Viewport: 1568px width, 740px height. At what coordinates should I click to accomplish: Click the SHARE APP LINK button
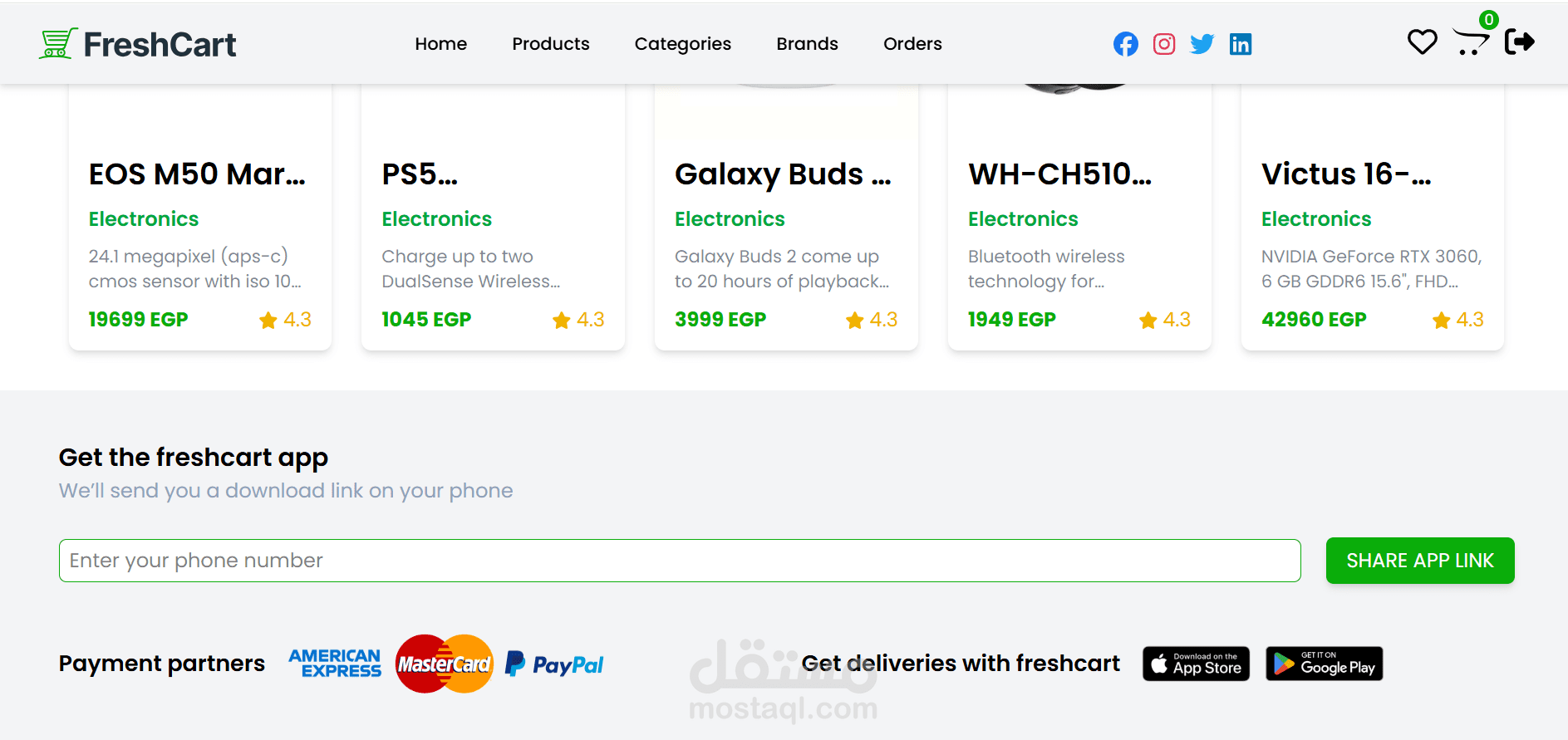pos(1420,561)
